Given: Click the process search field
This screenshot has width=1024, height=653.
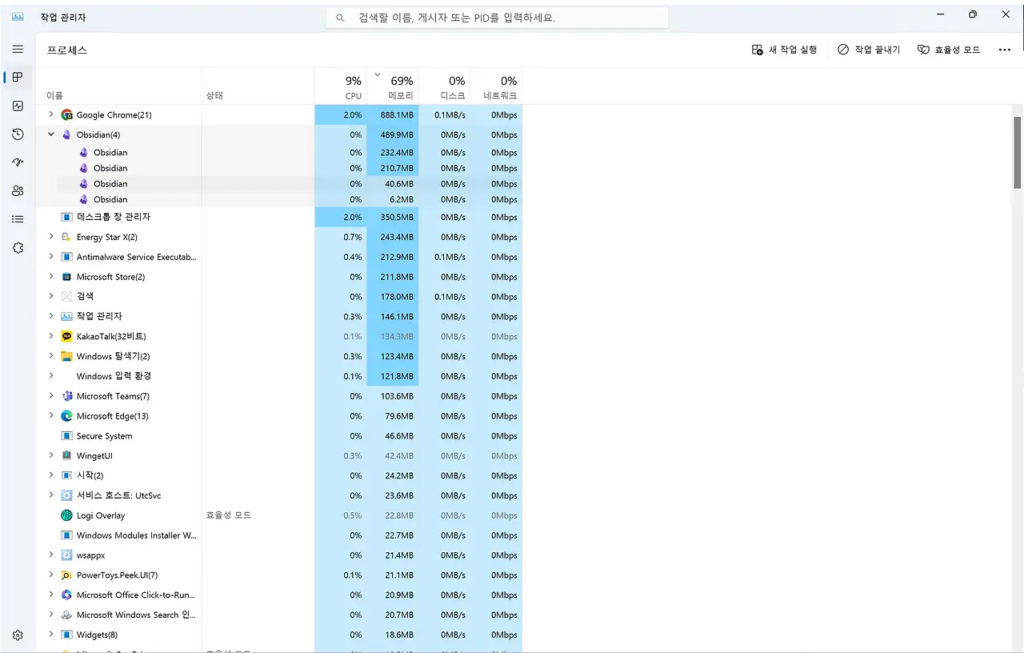Looking at the screenshot, I should click(x=497, y=18).
